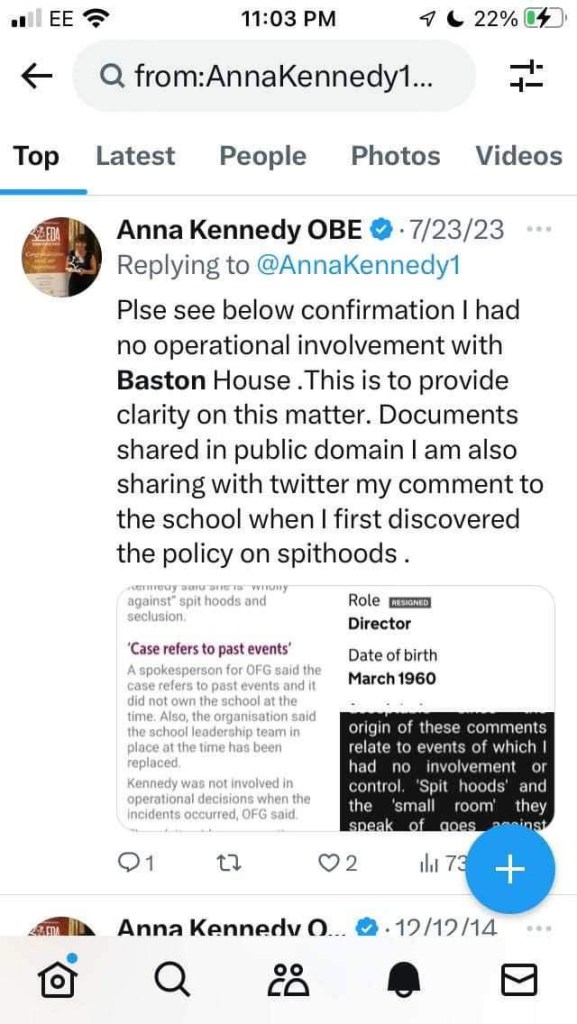The height and width of the screenshot is (1024, 577).
Task: View tweet analytics via the bar chart icon
Action: (x=430, y=865)
